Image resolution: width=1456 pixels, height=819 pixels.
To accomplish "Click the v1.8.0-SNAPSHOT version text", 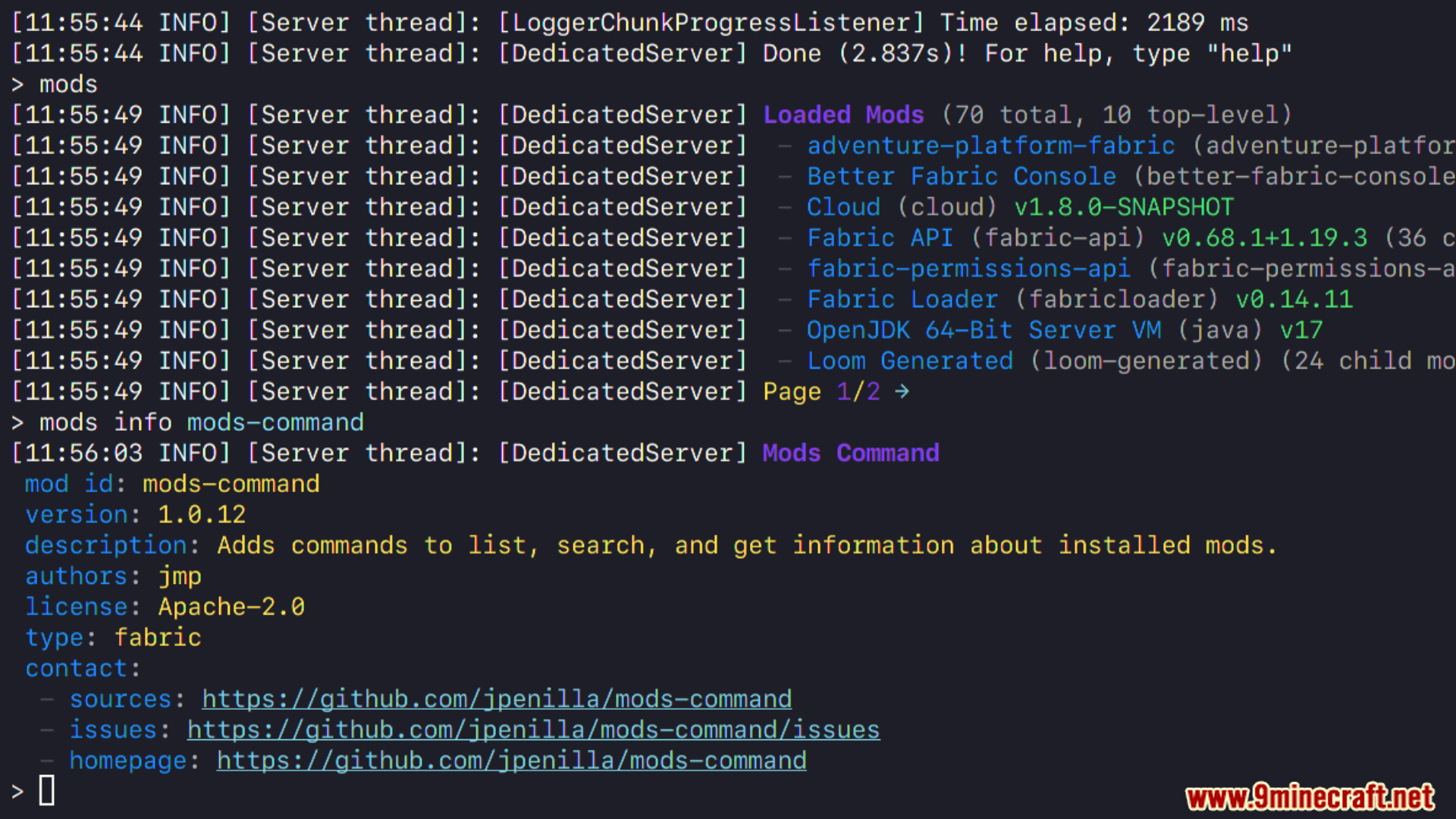I will click(1124, 207).
